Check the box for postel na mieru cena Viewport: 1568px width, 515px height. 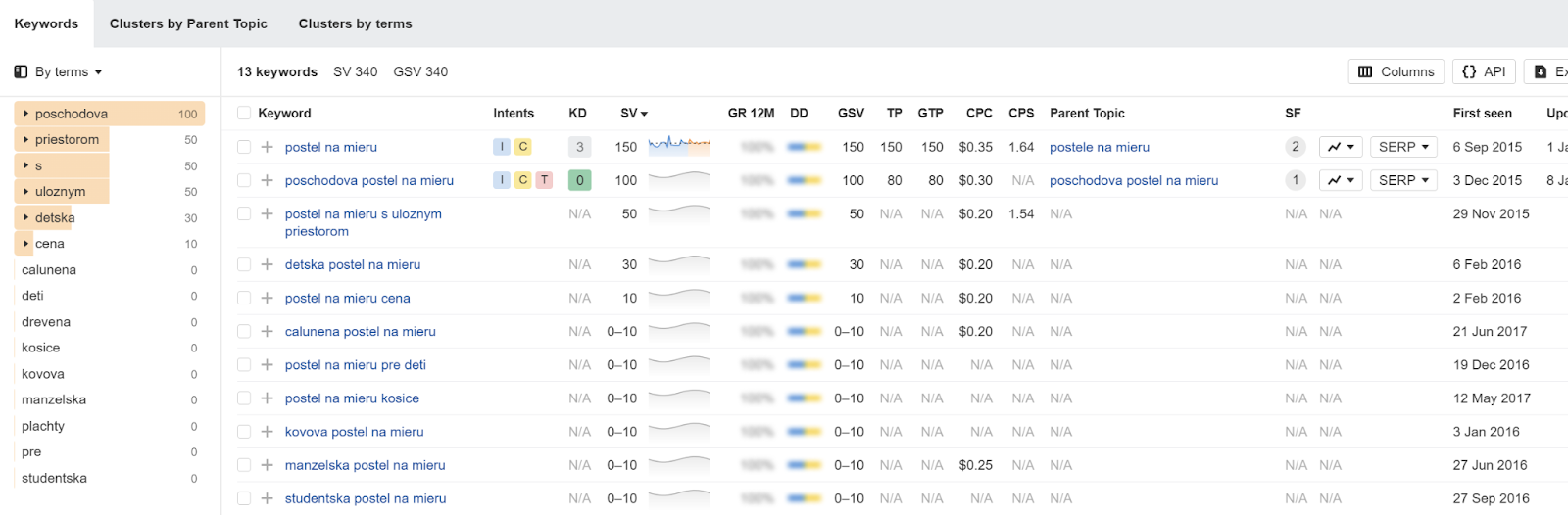click(244, 298)
